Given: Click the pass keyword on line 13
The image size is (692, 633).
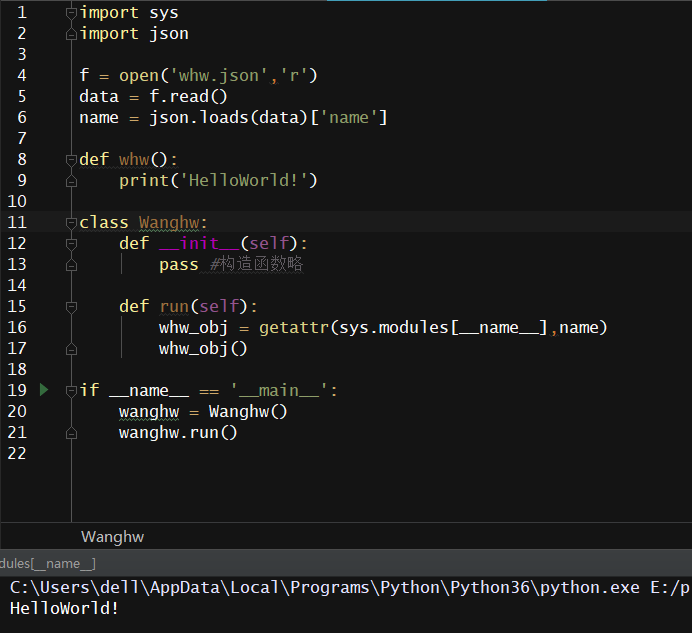Looking at the screenshot, I should [179, 265].
